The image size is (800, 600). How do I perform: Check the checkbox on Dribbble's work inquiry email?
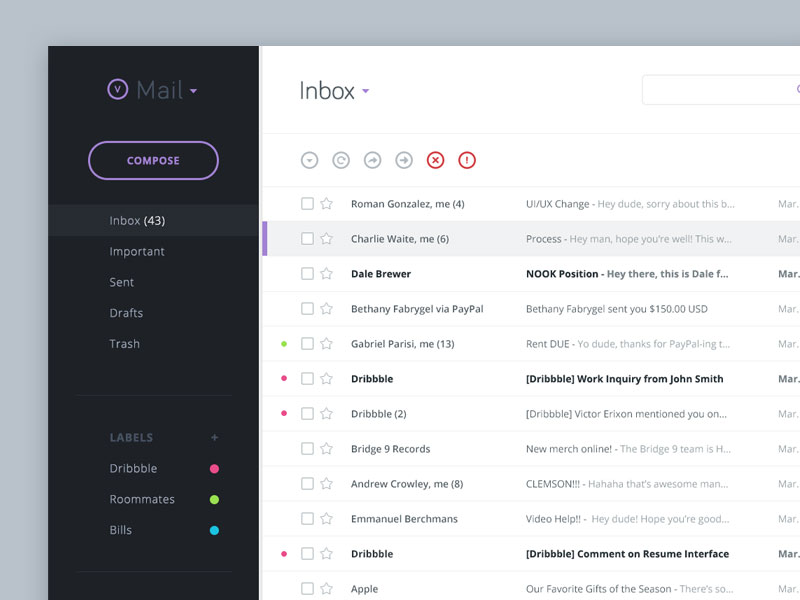coord(307,378)
